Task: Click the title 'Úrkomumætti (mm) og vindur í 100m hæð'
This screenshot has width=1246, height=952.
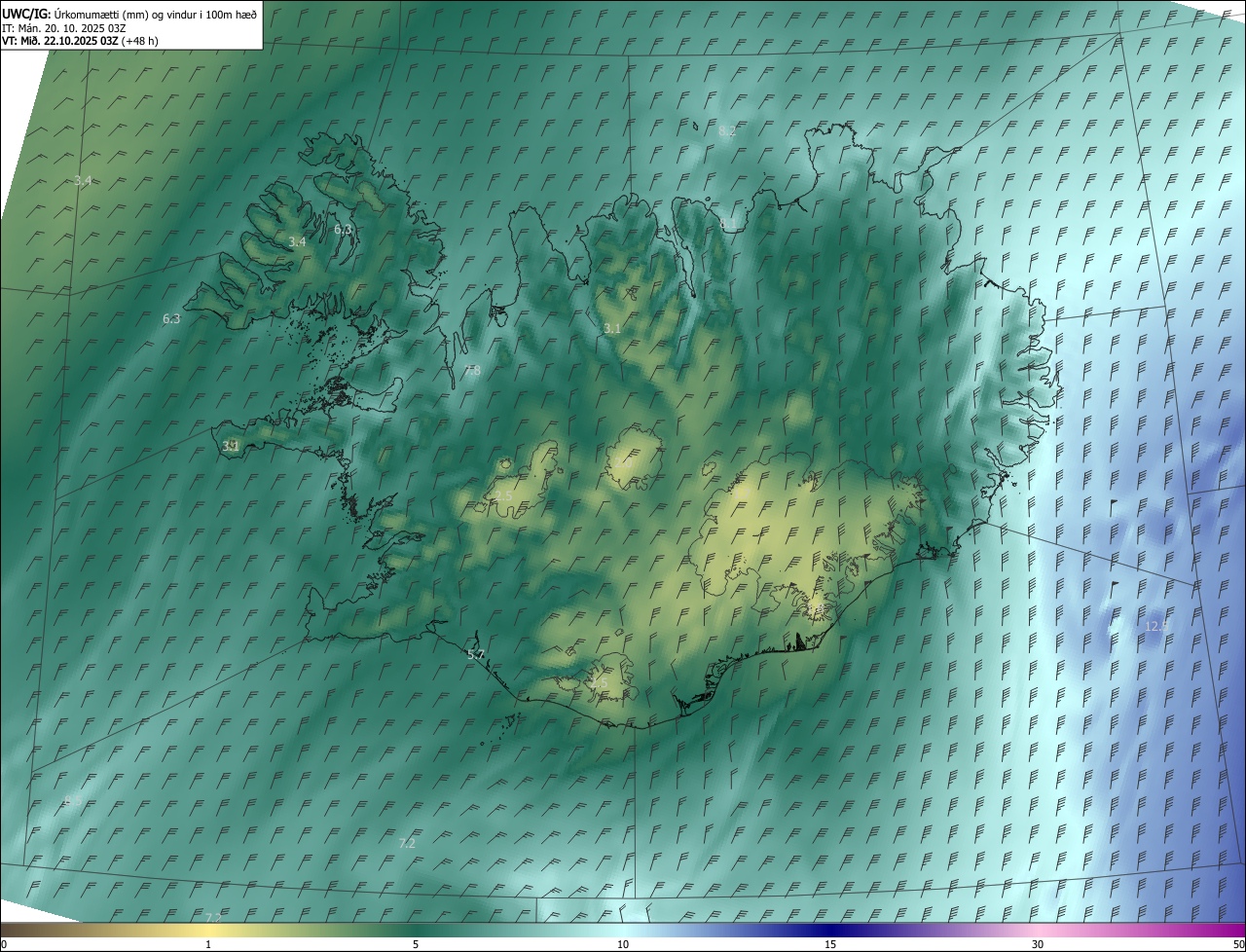Action: click(x=156, y=13)
